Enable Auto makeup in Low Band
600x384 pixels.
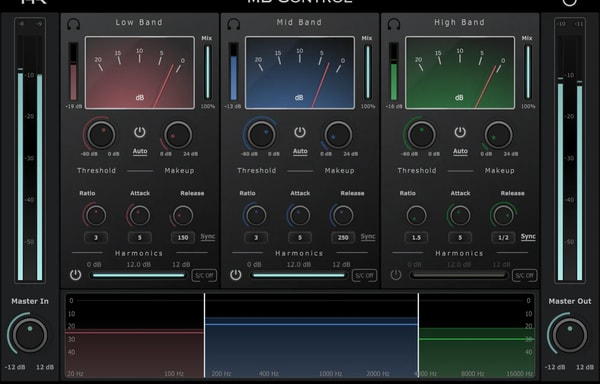[x=140, y=151]
